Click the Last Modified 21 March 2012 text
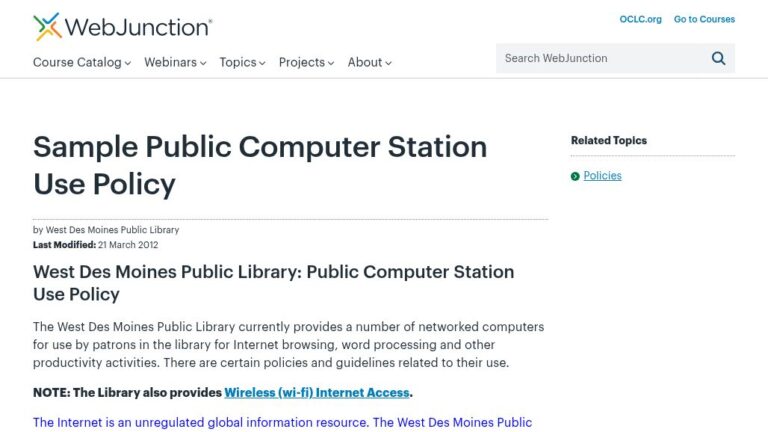The image size is (768, 432). coord(96,244)
